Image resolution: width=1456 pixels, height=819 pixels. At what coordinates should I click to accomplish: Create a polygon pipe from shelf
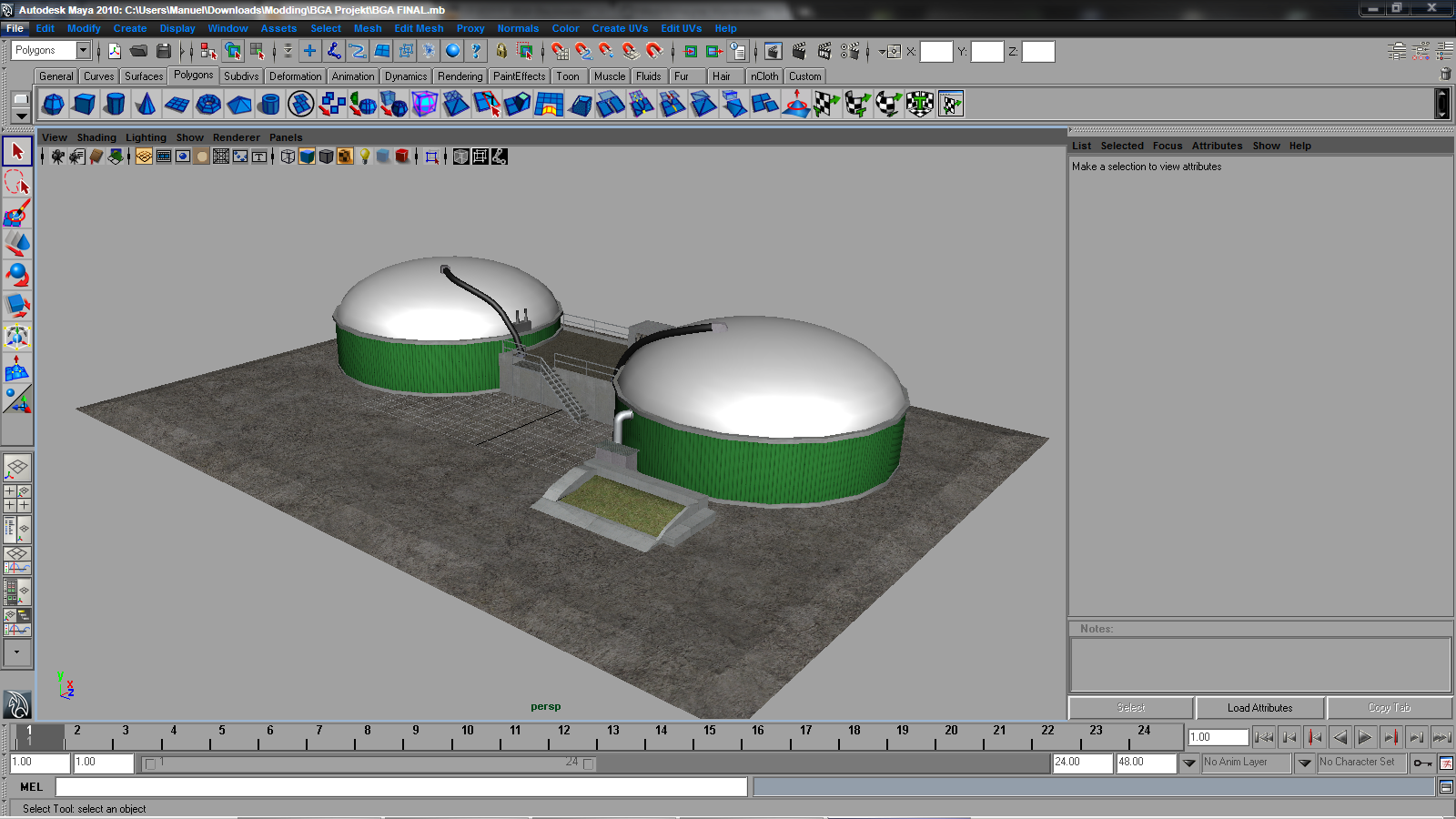(269, 105)
